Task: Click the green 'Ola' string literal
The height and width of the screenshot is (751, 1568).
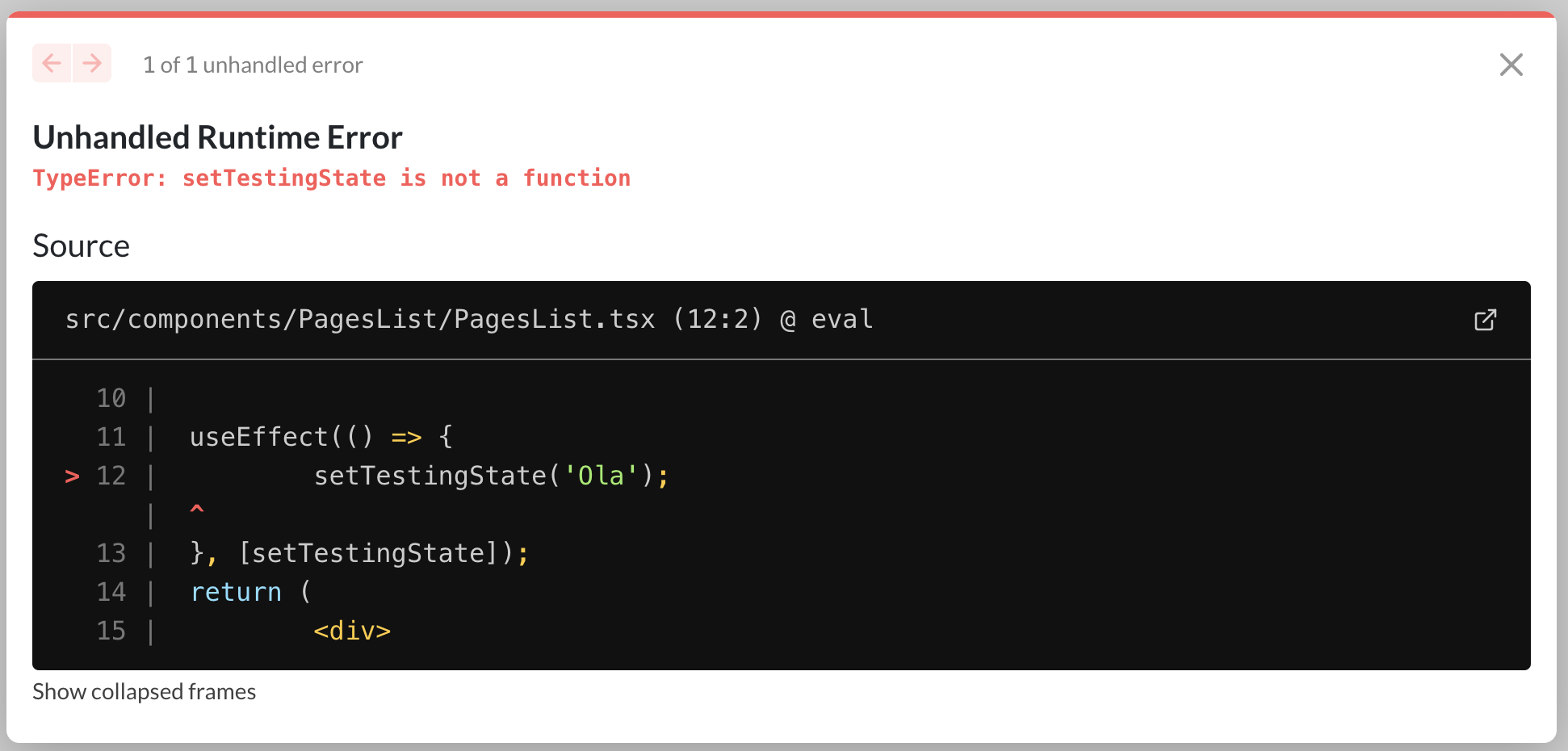Action: point(601,476)
